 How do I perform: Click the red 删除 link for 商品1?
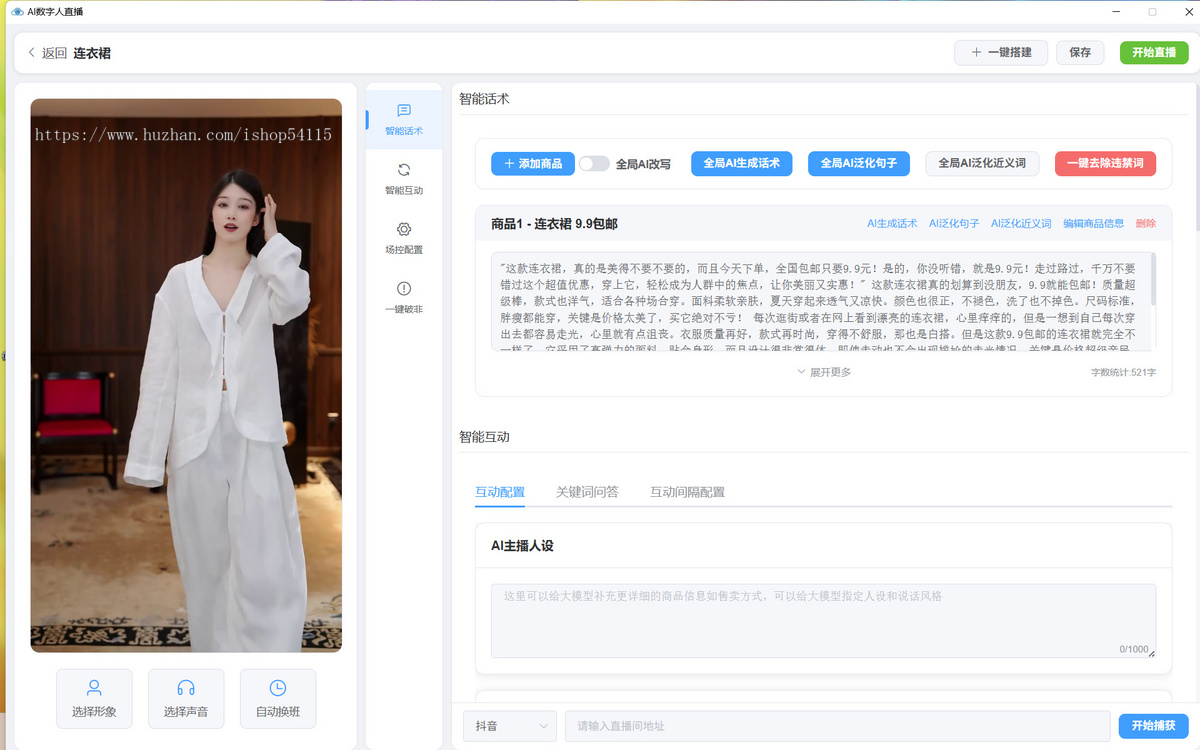(x=1146, y=224)
